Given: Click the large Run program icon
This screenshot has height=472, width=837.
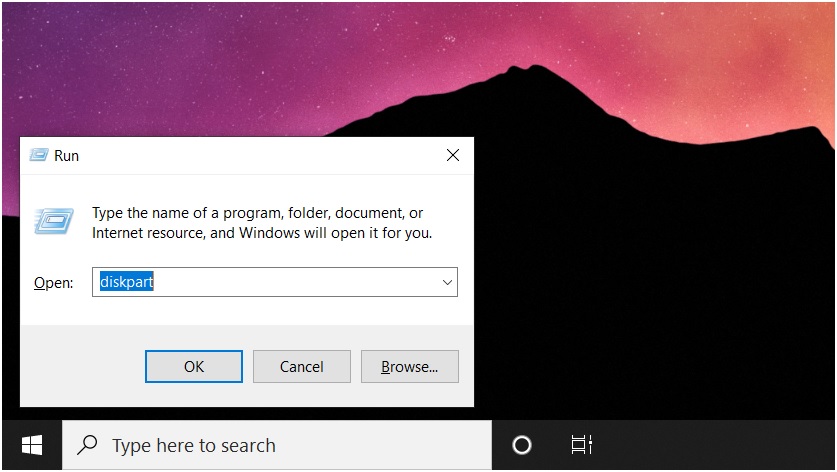Looking at the screenshot, I should (x=54, y=221).
